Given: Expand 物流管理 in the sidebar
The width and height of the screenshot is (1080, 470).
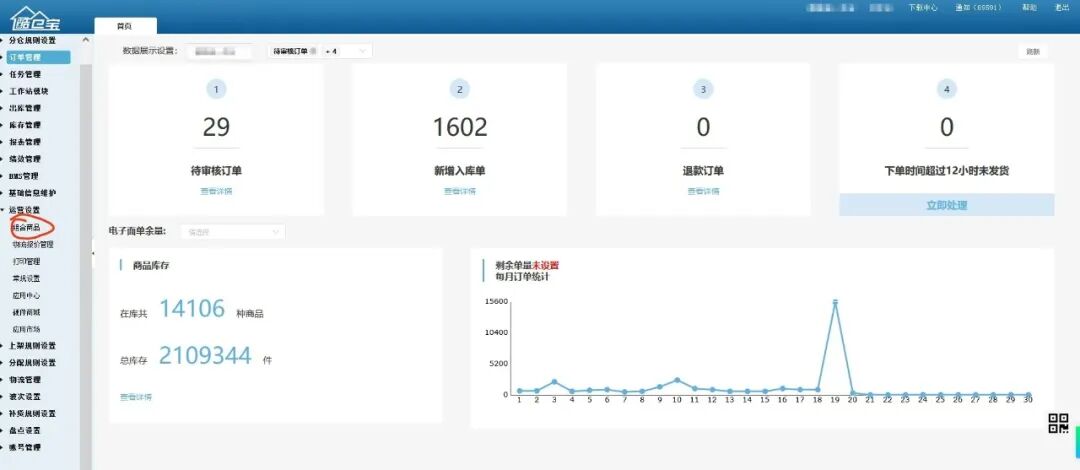Looking at the screenshot, I should pos(25,380).
